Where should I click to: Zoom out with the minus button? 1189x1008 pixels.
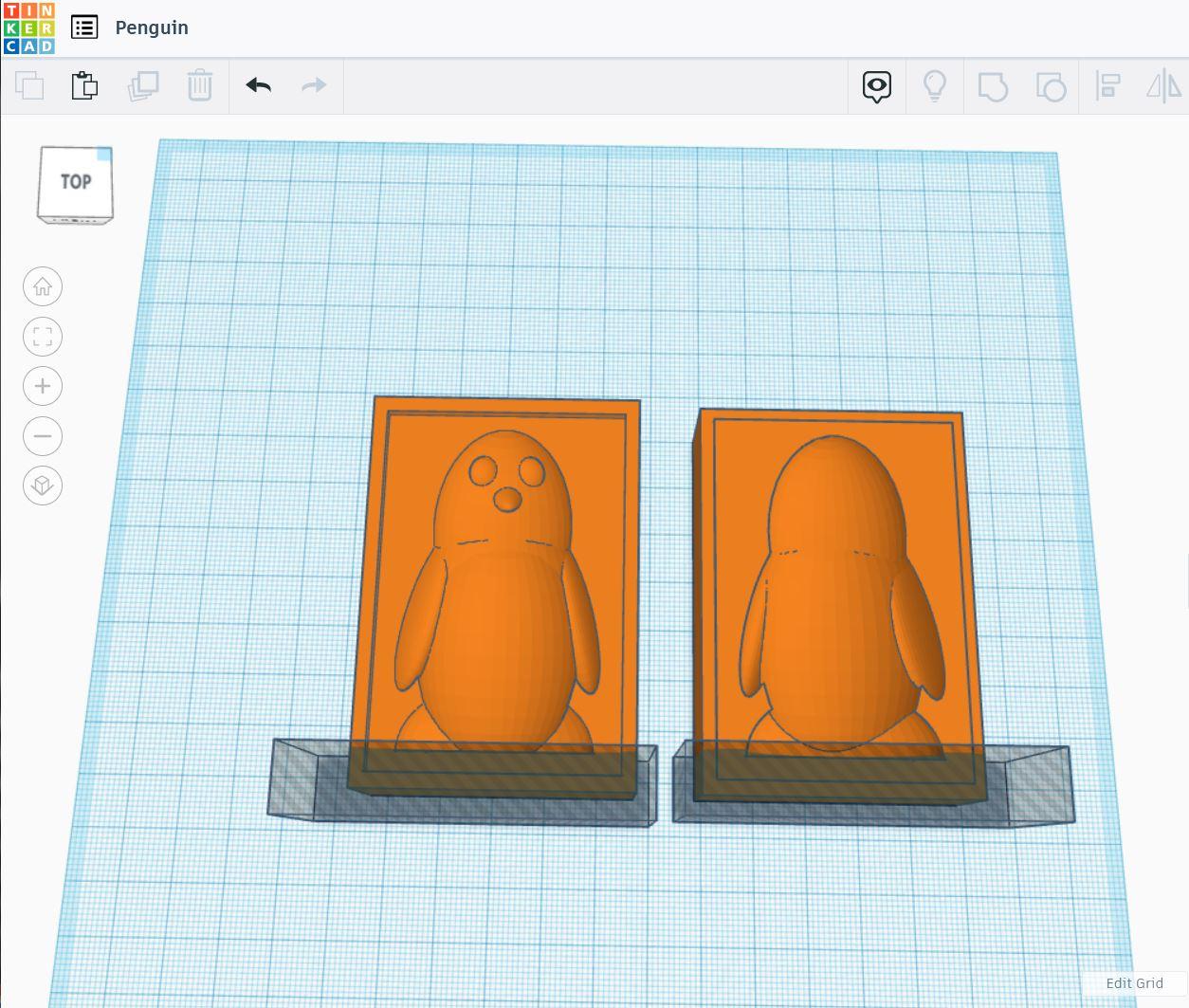[43, 436]
